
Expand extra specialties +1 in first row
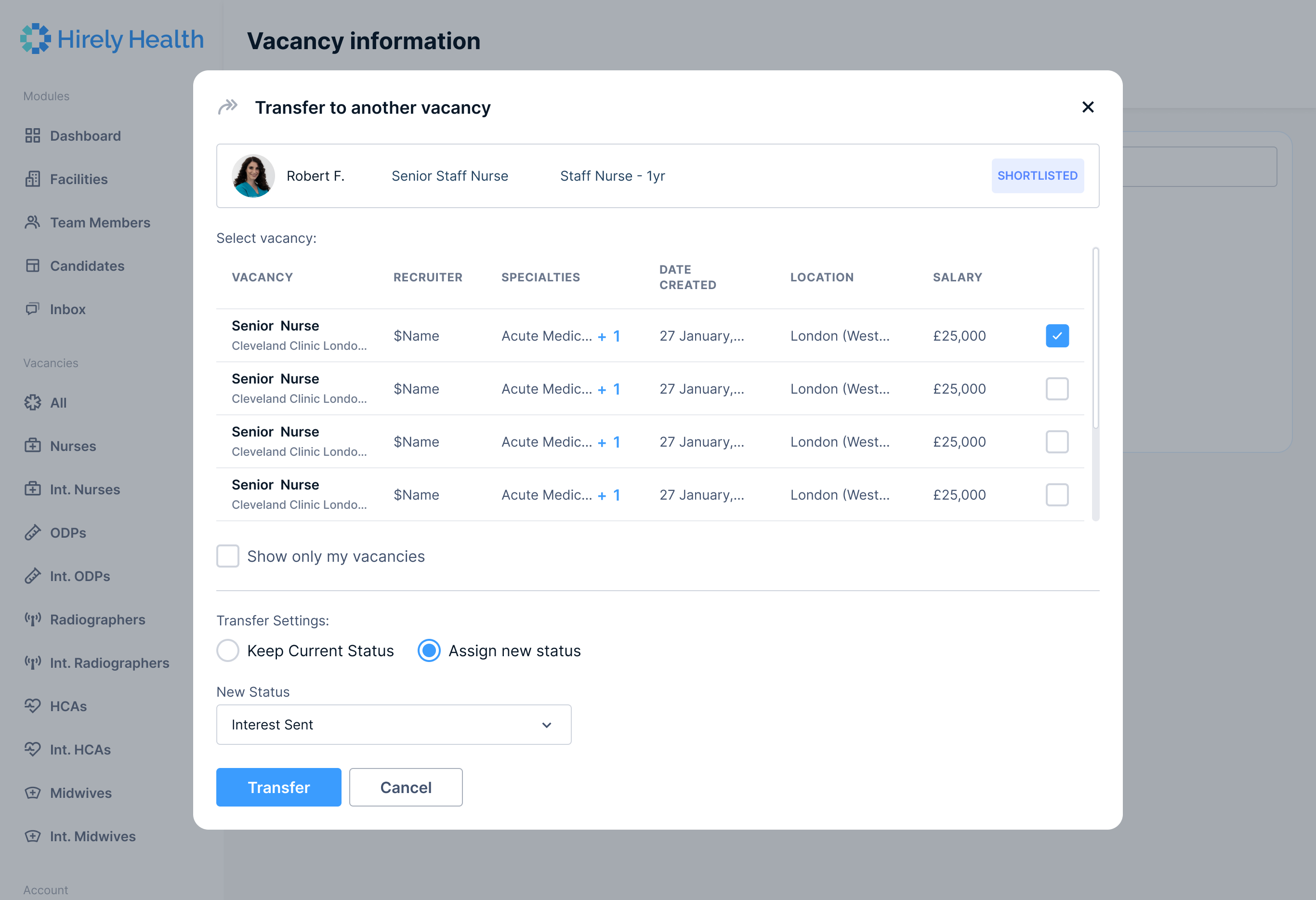[609, 336]
